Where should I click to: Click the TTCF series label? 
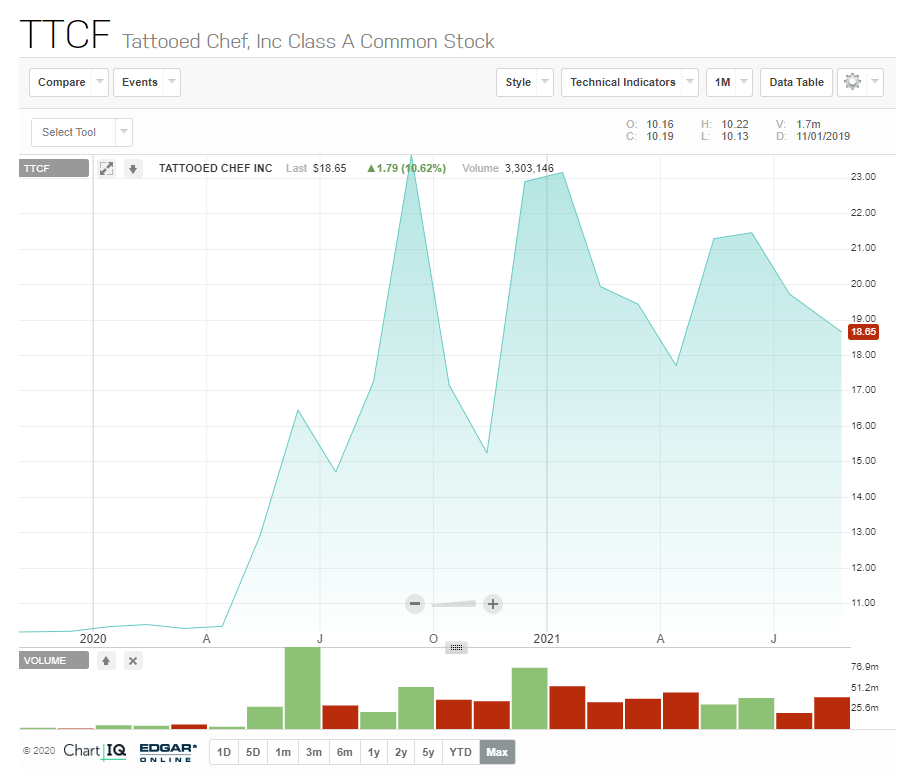click(54, 168)
